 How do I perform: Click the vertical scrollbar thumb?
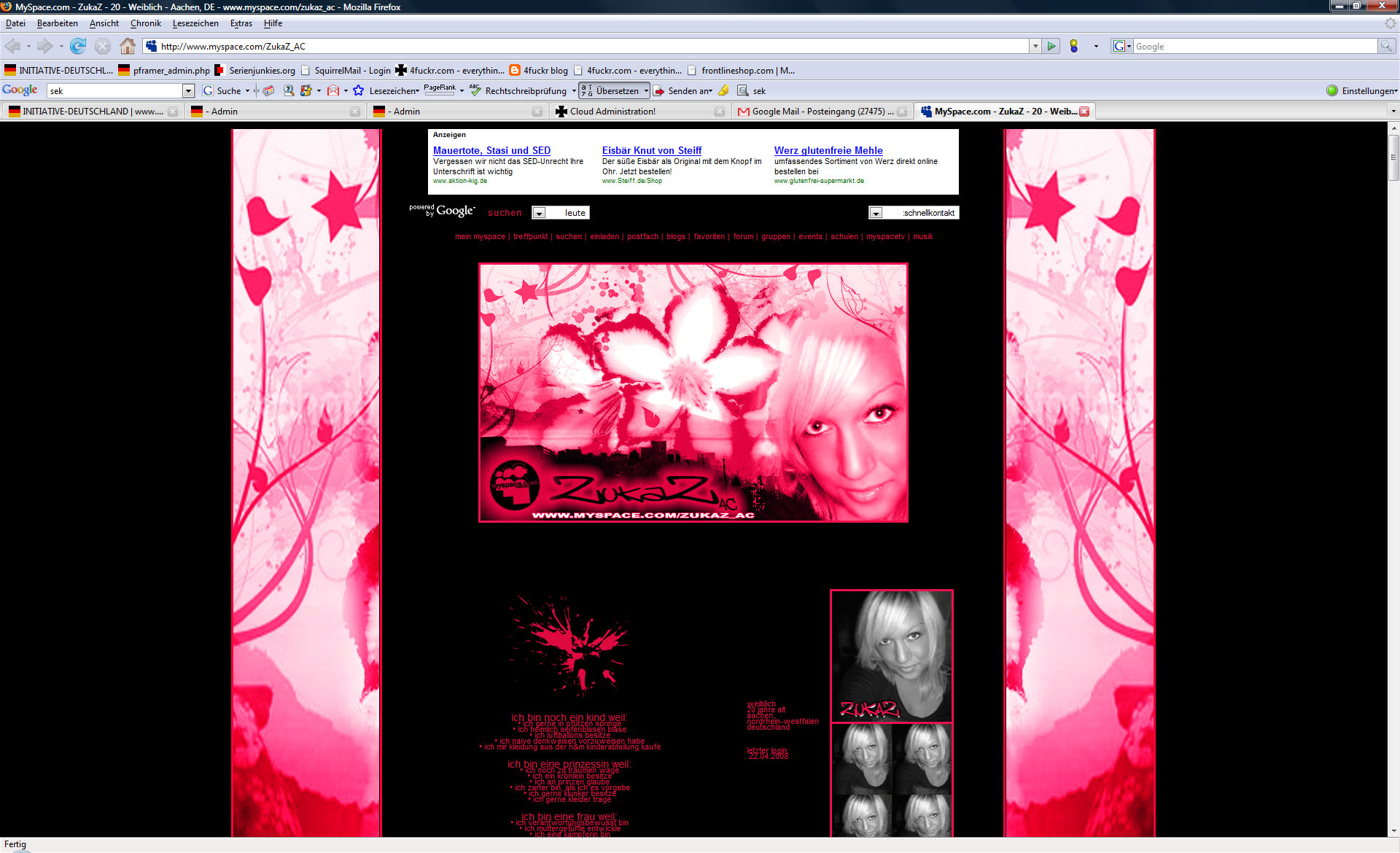click(1393, 157)
